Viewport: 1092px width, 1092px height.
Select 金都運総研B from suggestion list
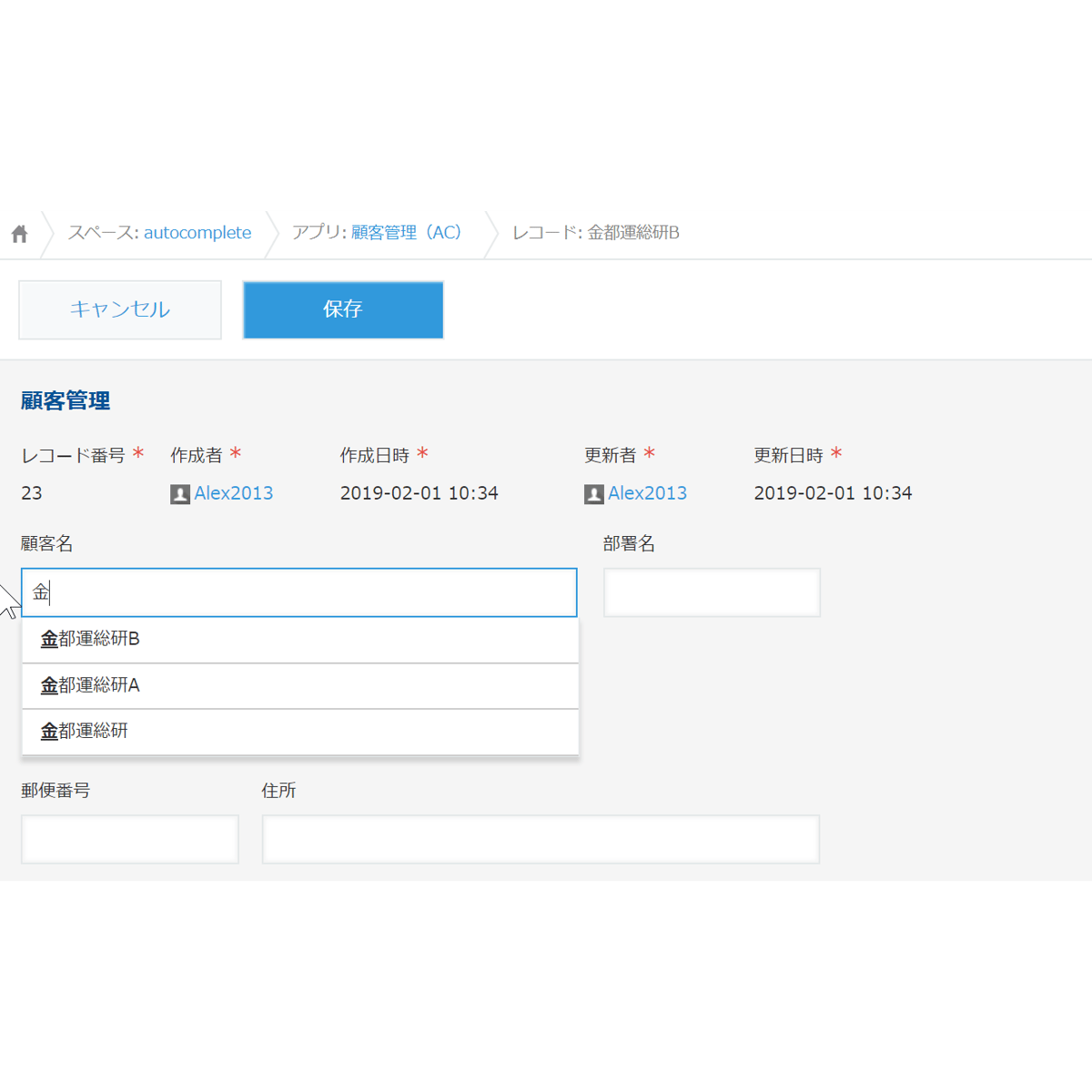click(300, 640)
